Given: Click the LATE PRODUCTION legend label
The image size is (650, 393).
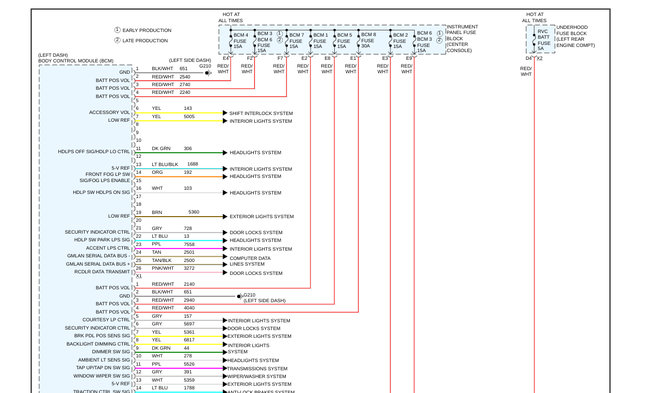Looking at the screenshot, I should coord(145,41).
